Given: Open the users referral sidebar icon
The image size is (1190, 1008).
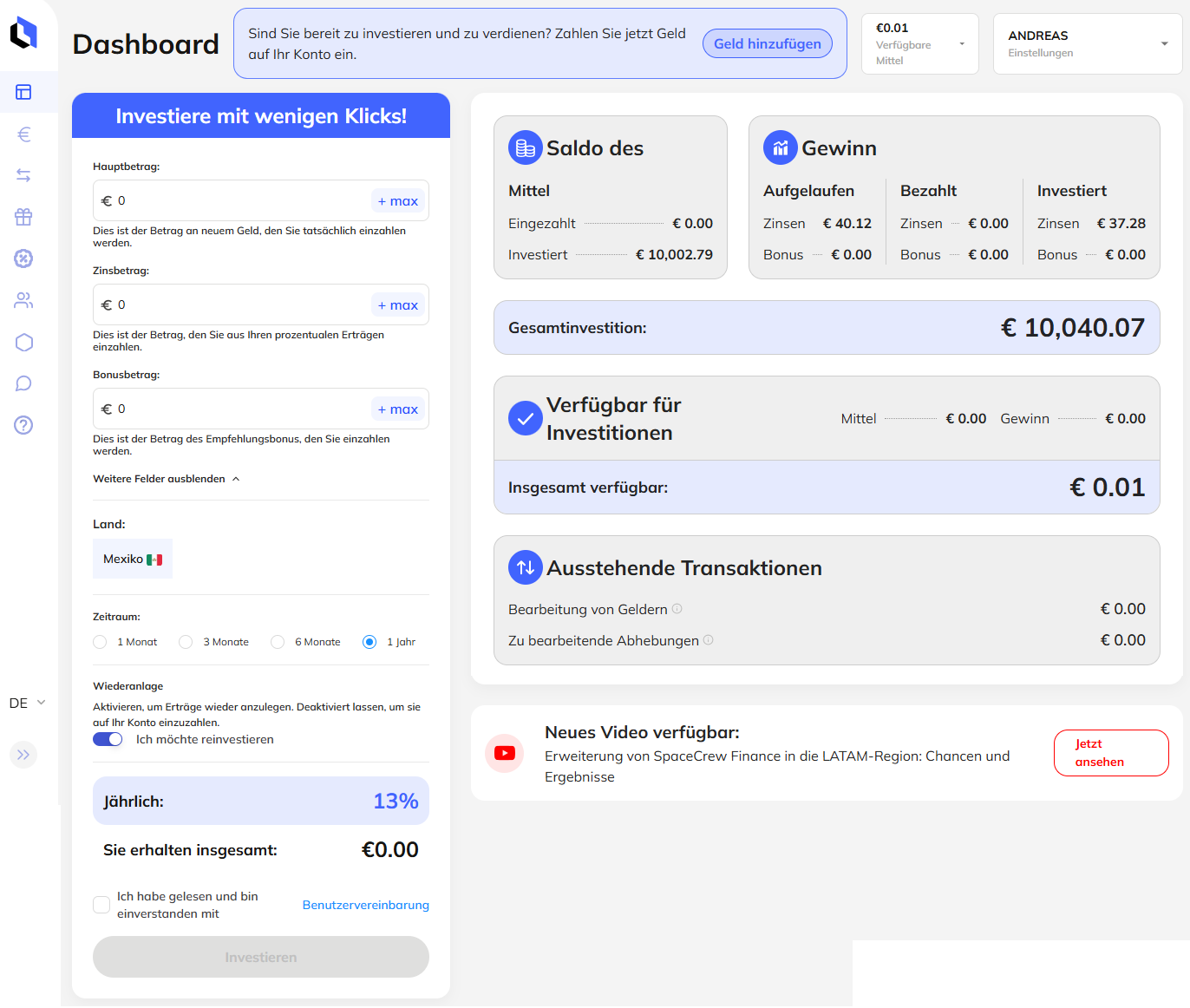Looking at the screenshot, I should 23,300.
